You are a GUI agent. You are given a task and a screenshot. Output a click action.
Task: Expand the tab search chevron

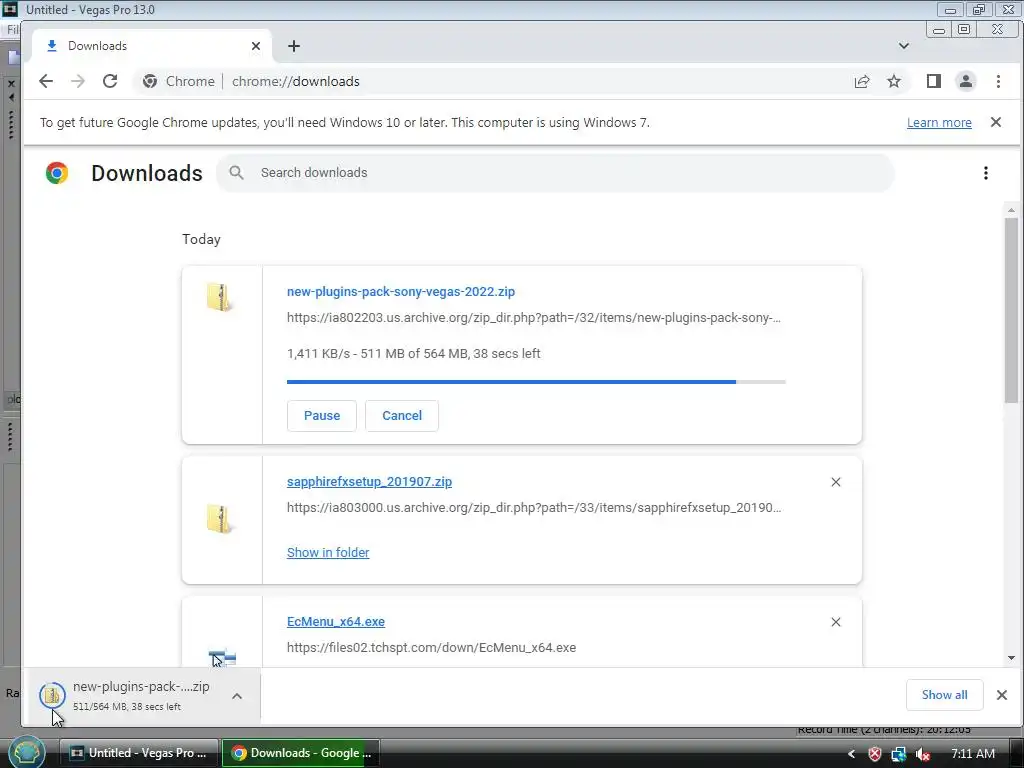904,46
